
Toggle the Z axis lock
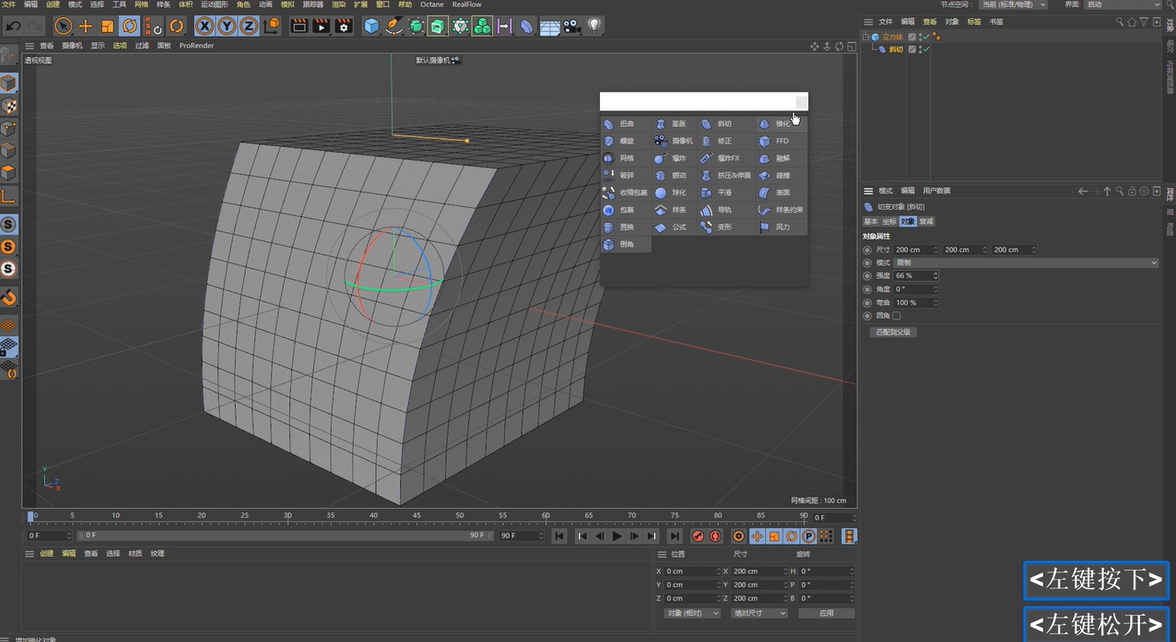[248, 26]
